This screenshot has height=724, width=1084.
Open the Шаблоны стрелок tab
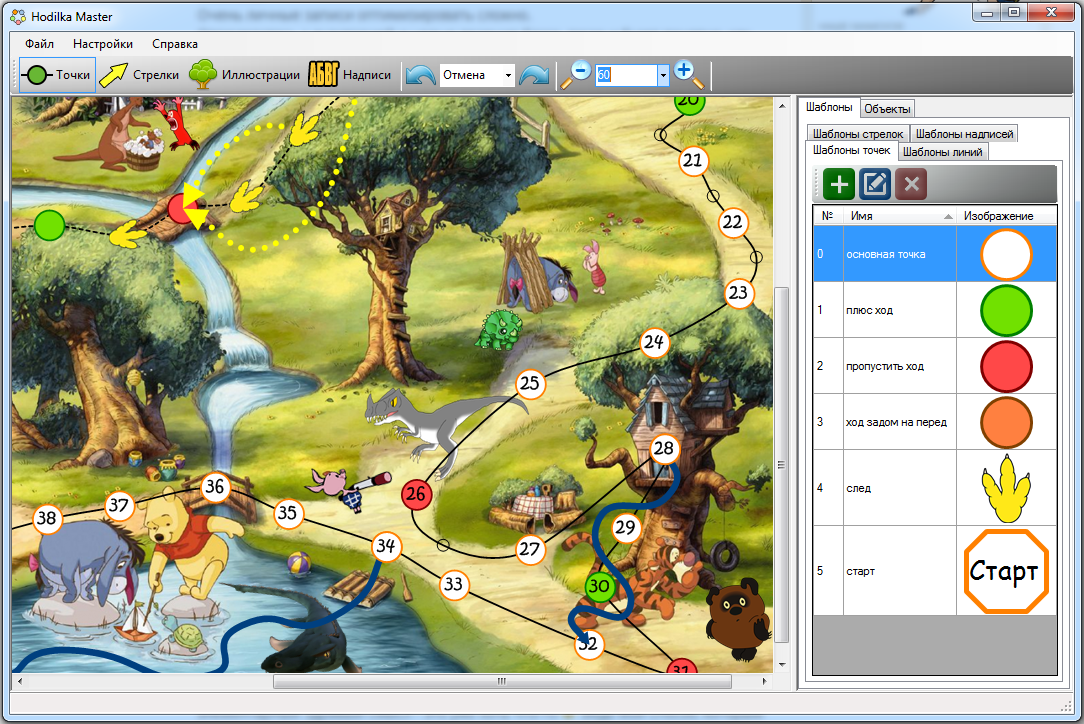tap(857, 134)
